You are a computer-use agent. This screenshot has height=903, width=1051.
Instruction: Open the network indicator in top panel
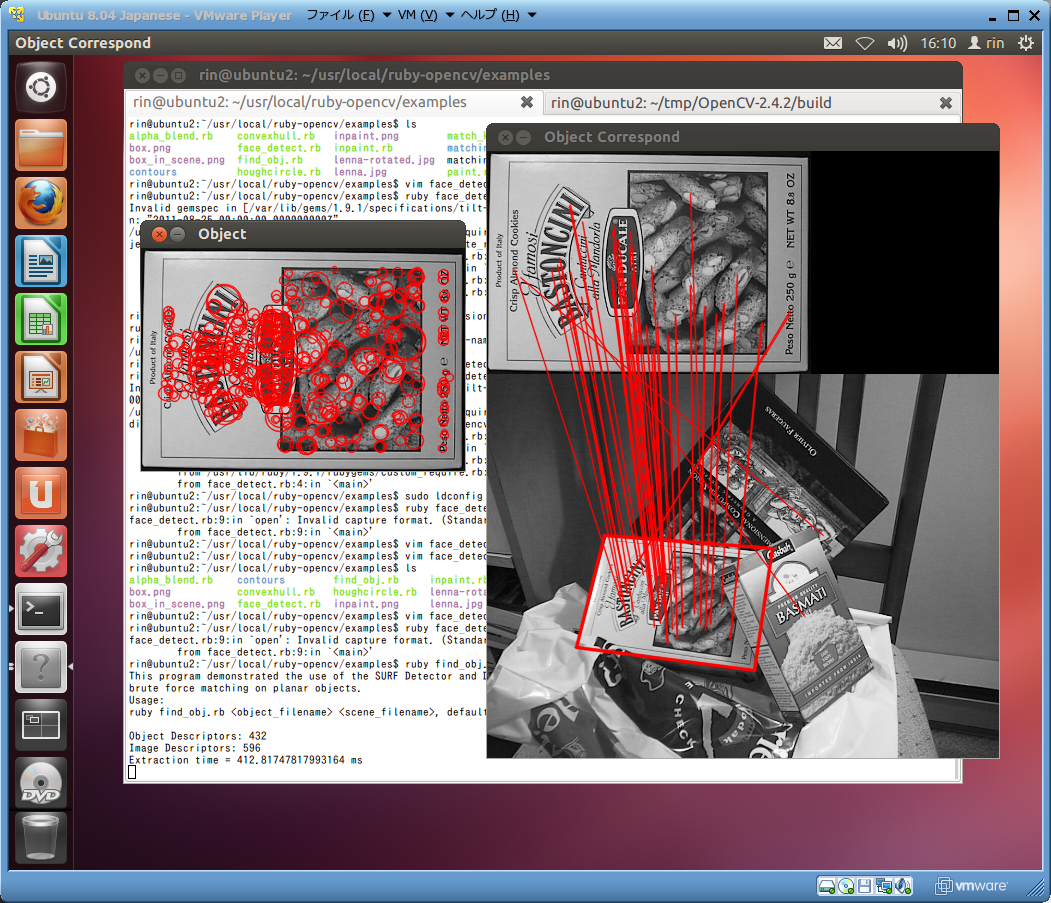pyautogui.click(x=865, y=44)
